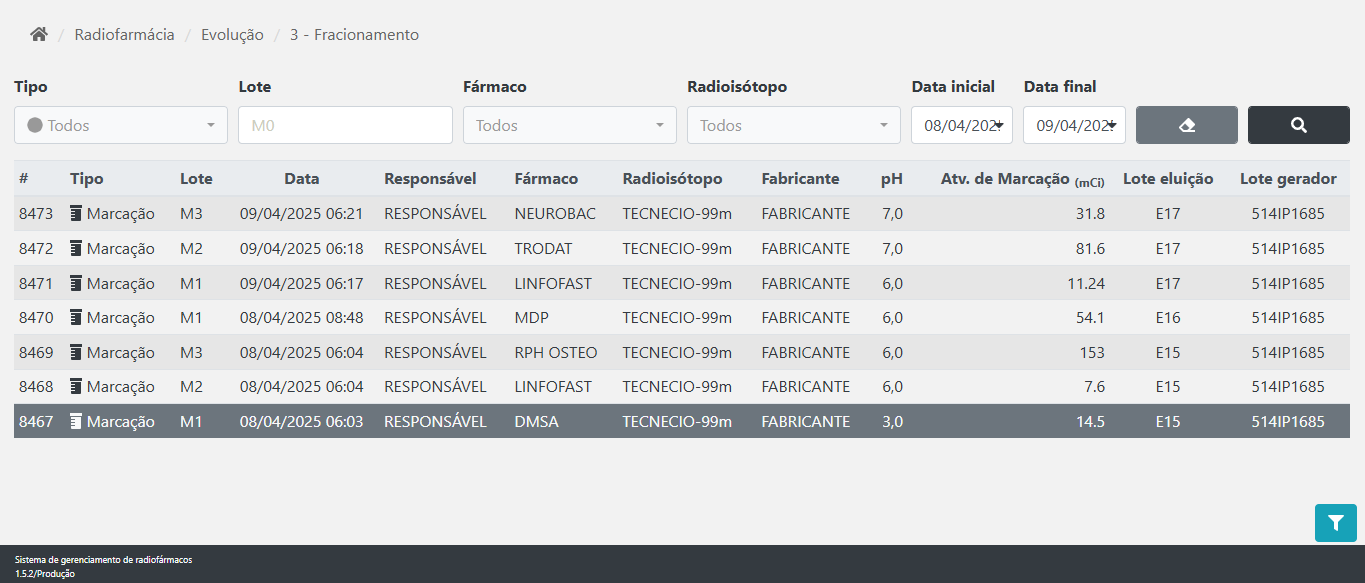The width and height of the screenshot is (1365, 583).
Task: Sort by the Atv. de Marcação column header
Action: point(1000,179)
